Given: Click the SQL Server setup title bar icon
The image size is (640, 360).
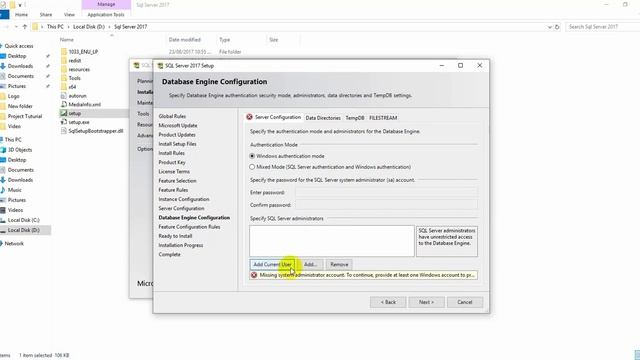Looking at the screenshot, I should (160, 66).
